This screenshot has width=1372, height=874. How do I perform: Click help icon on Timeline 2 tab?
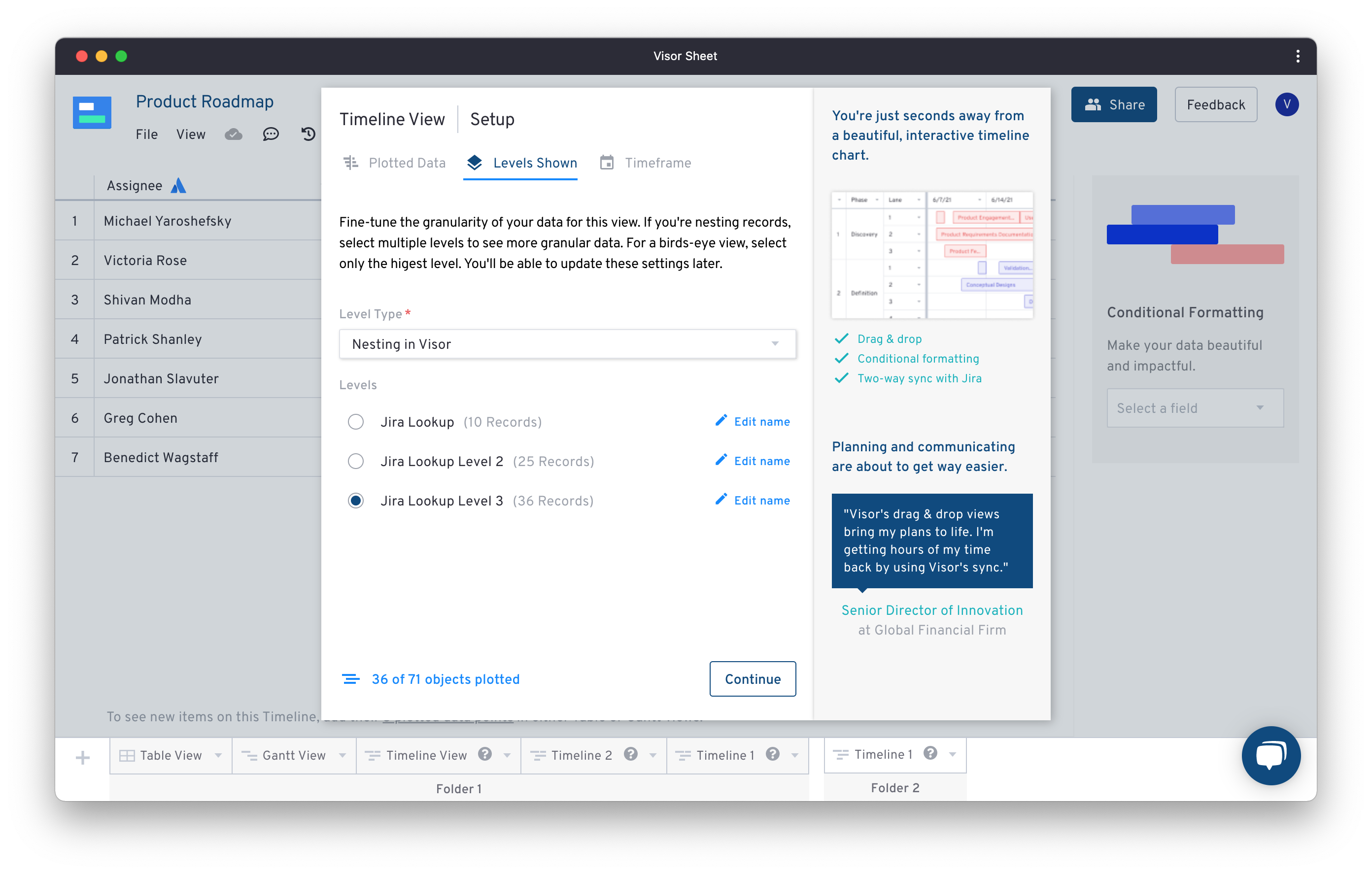[631, 754]
